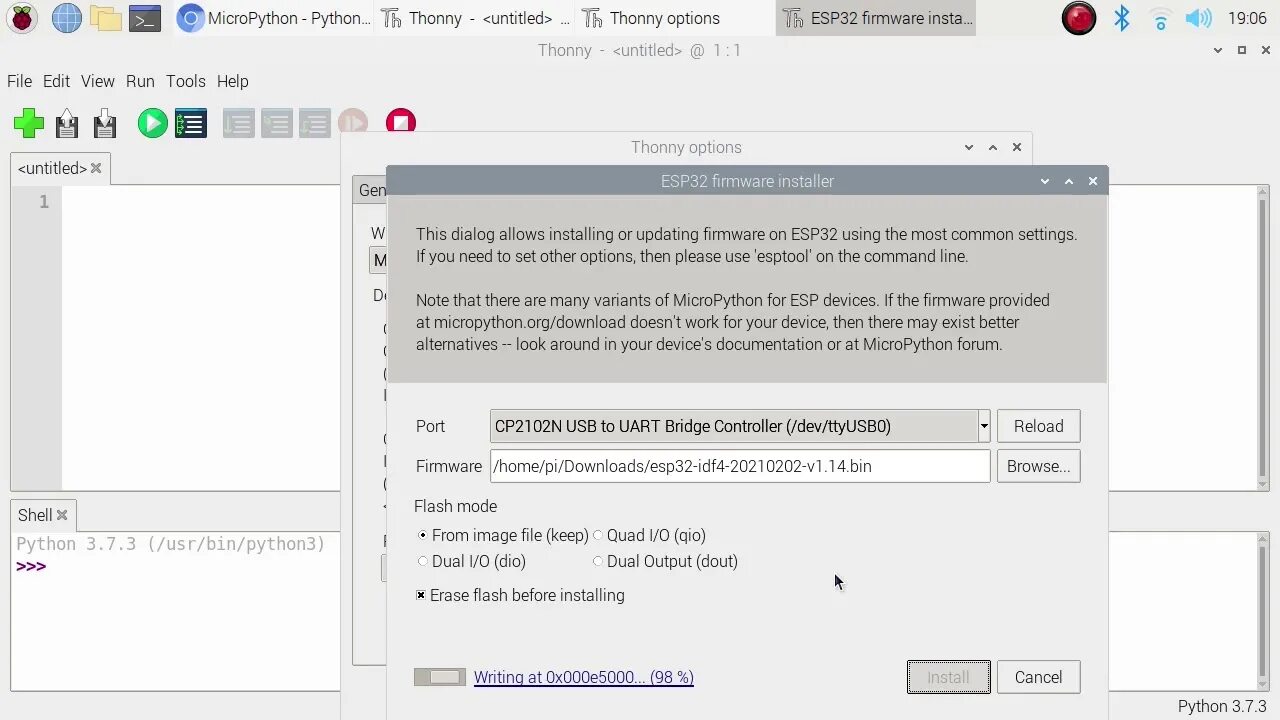Select Quad I/O (qio) flash mode
Viewport: 1280px width, 720px height.
coord(649,536)
